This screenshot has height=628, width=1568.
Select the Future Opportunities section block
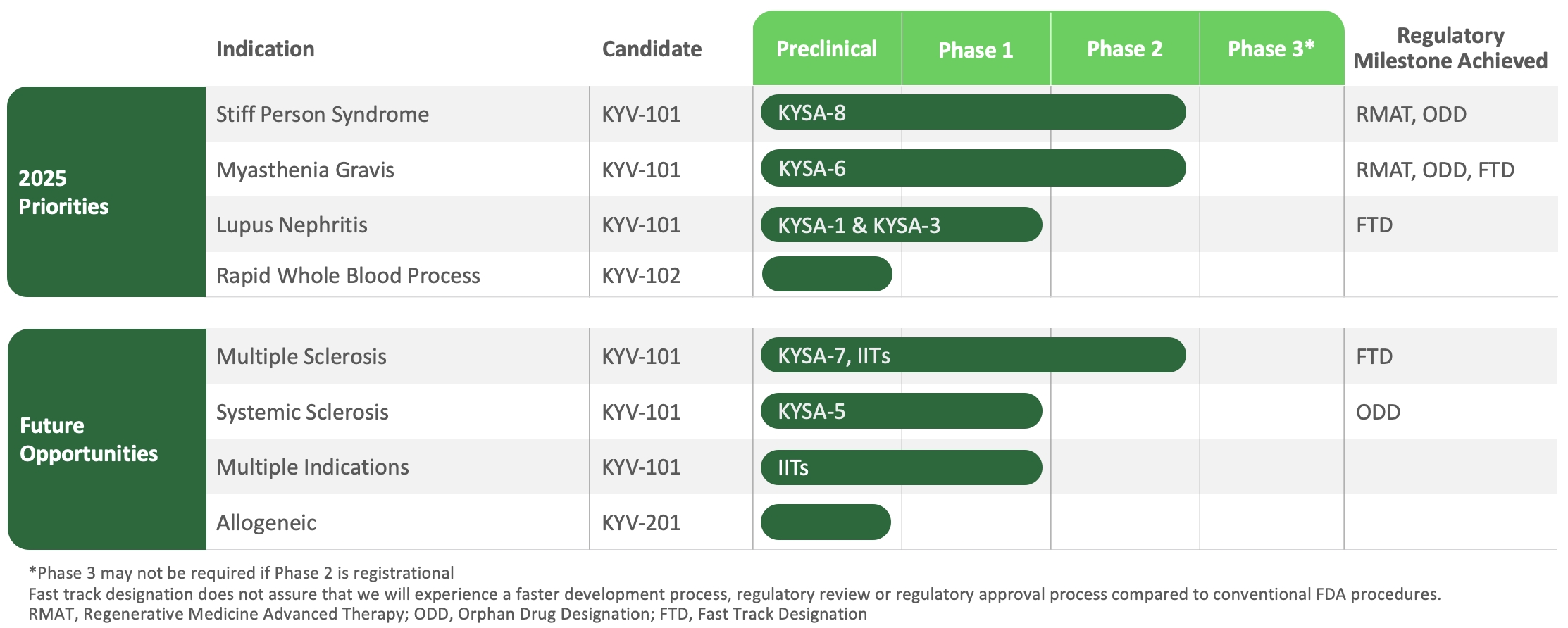(106, 439)
